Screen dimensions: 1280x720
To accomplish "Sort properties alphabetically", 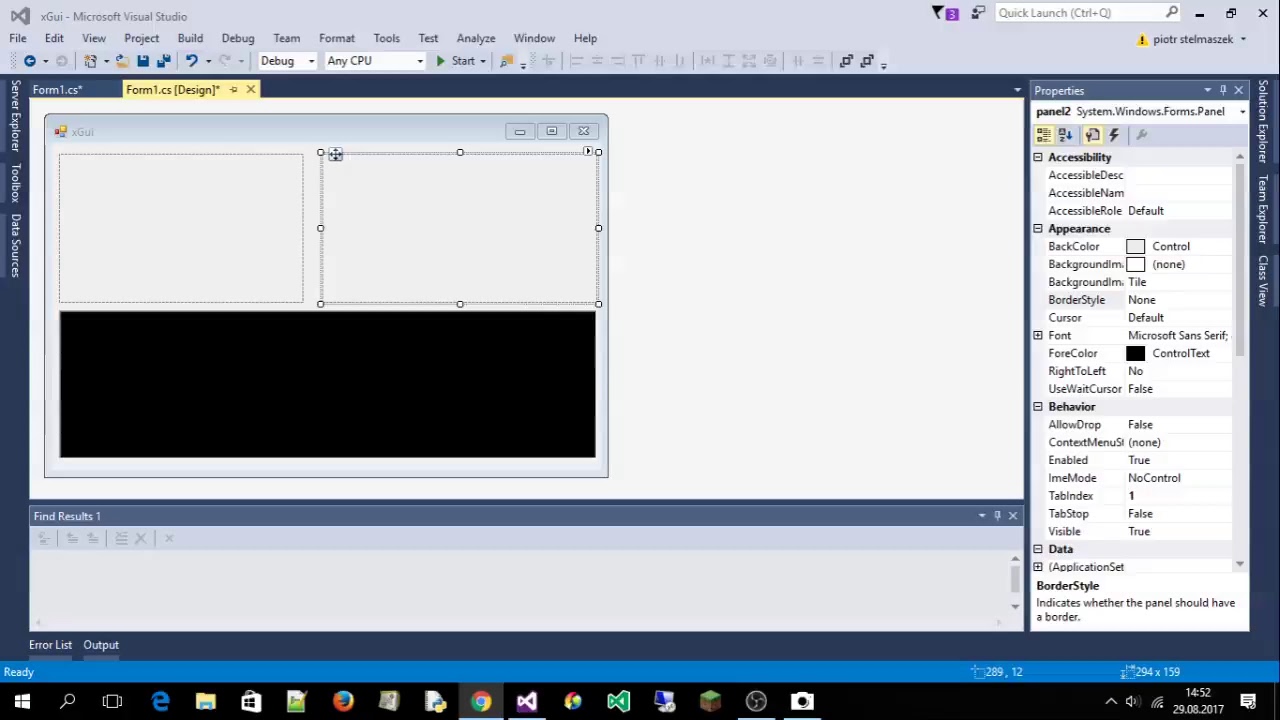I will (1065, 135).
